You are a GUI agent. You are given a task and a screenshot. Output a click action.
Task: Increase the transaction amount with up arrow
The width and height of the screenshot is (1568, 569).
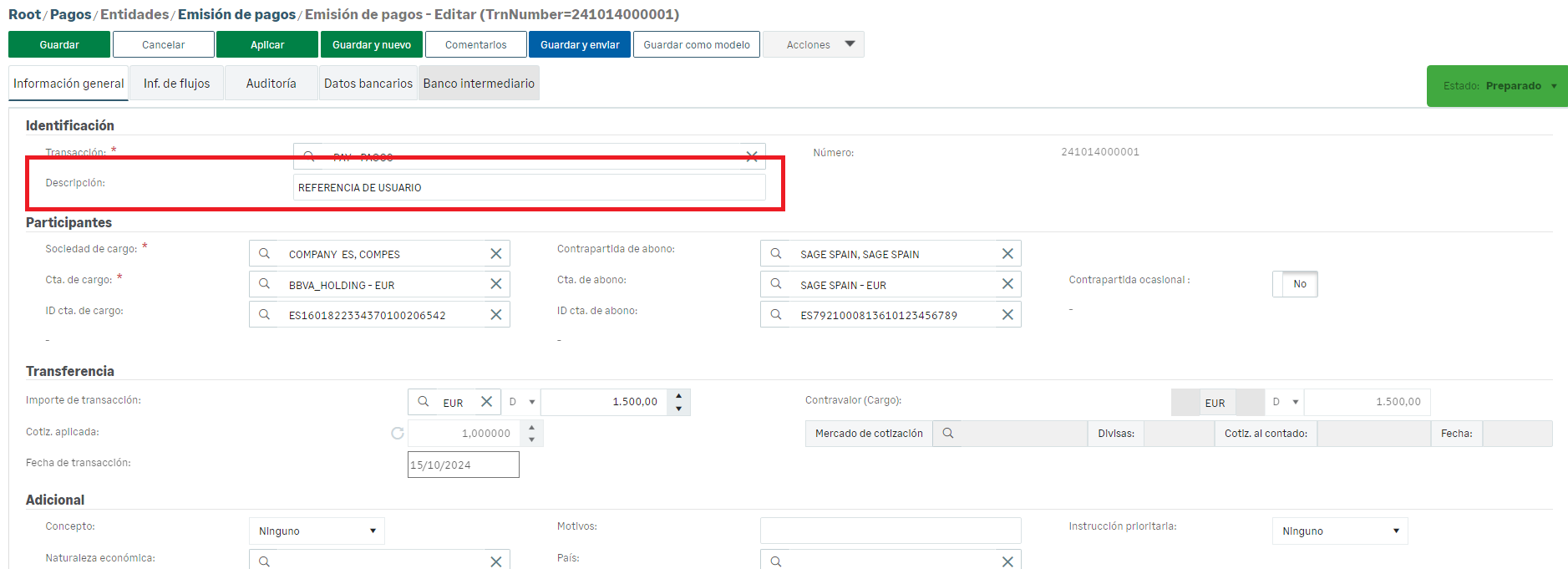coord(679,395)
